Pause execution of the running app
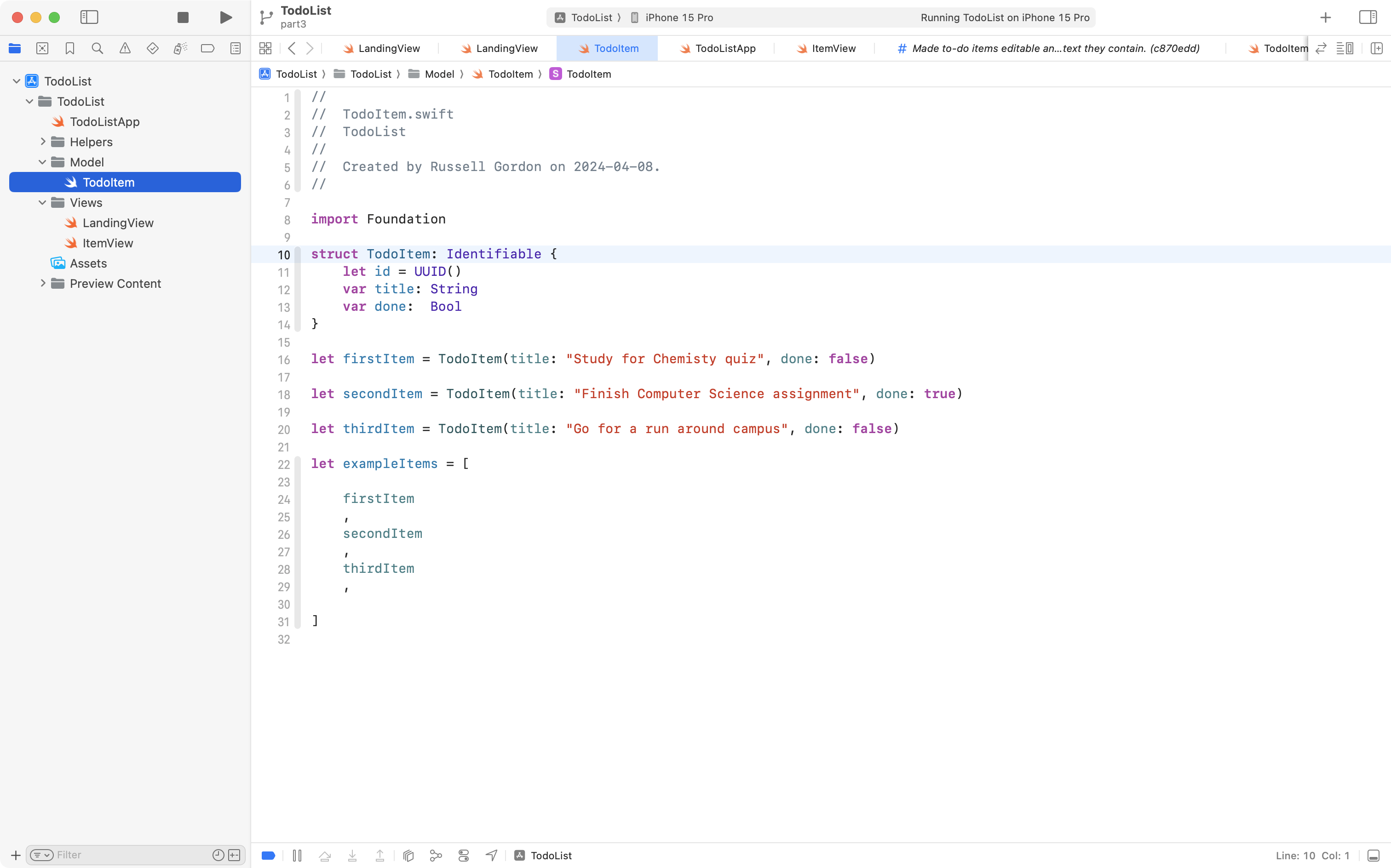This screenshot has width=1391, height=868. coord(297,855)
